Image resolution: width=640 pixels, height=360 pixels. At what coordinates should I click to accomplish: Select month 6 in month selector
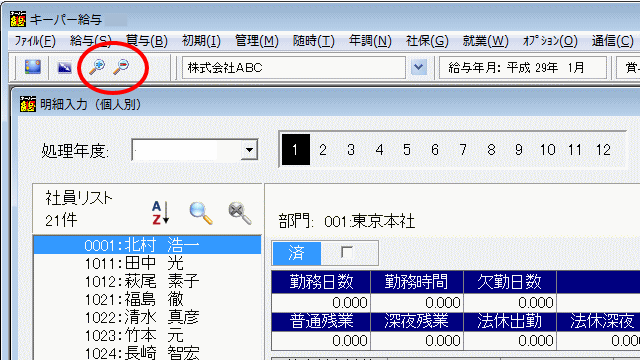tap(435, 150)
